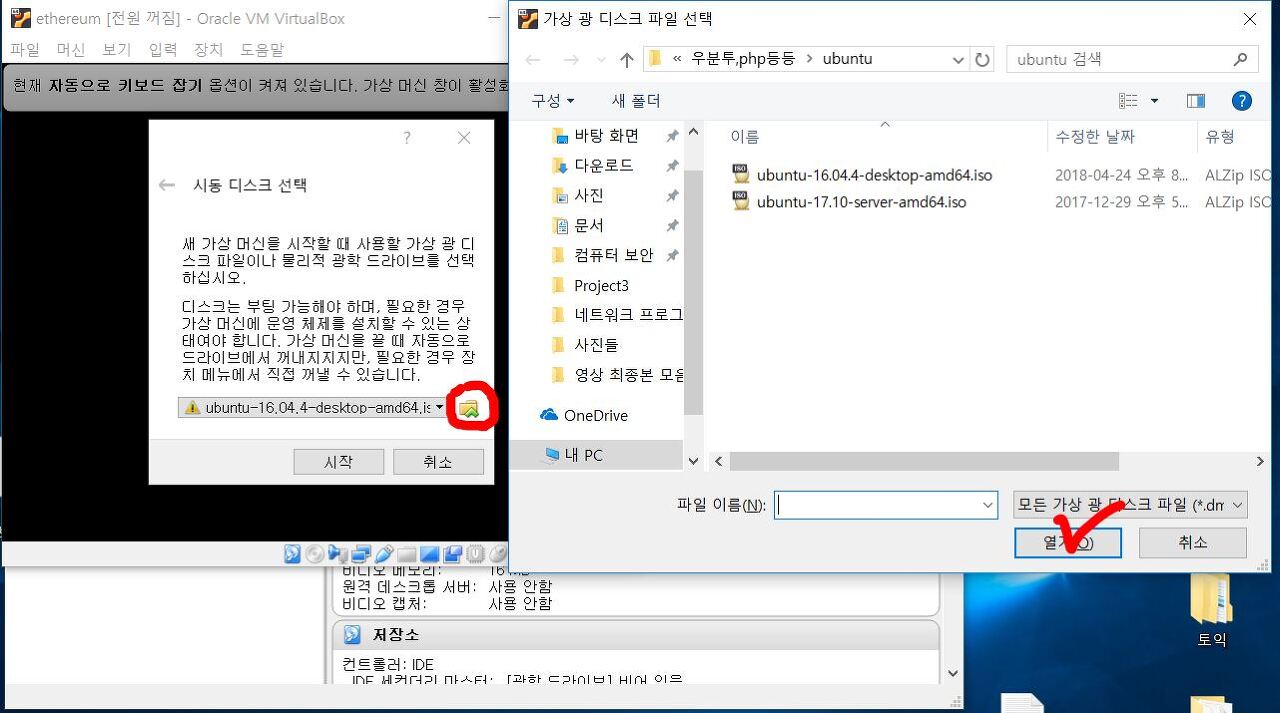Click the CPU indicator icon in the VM status bar
Screen dimensions: 1280x713
click(475, 554)
